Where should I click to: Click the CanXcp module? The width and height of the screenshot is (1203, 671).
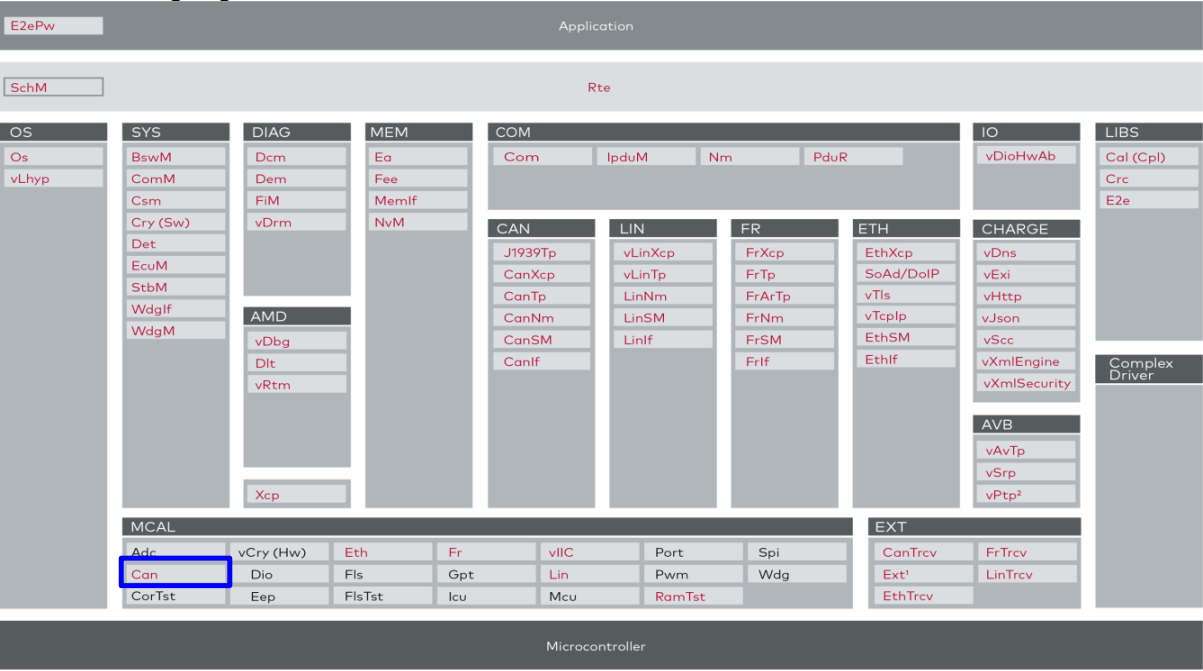pos(542,275)
